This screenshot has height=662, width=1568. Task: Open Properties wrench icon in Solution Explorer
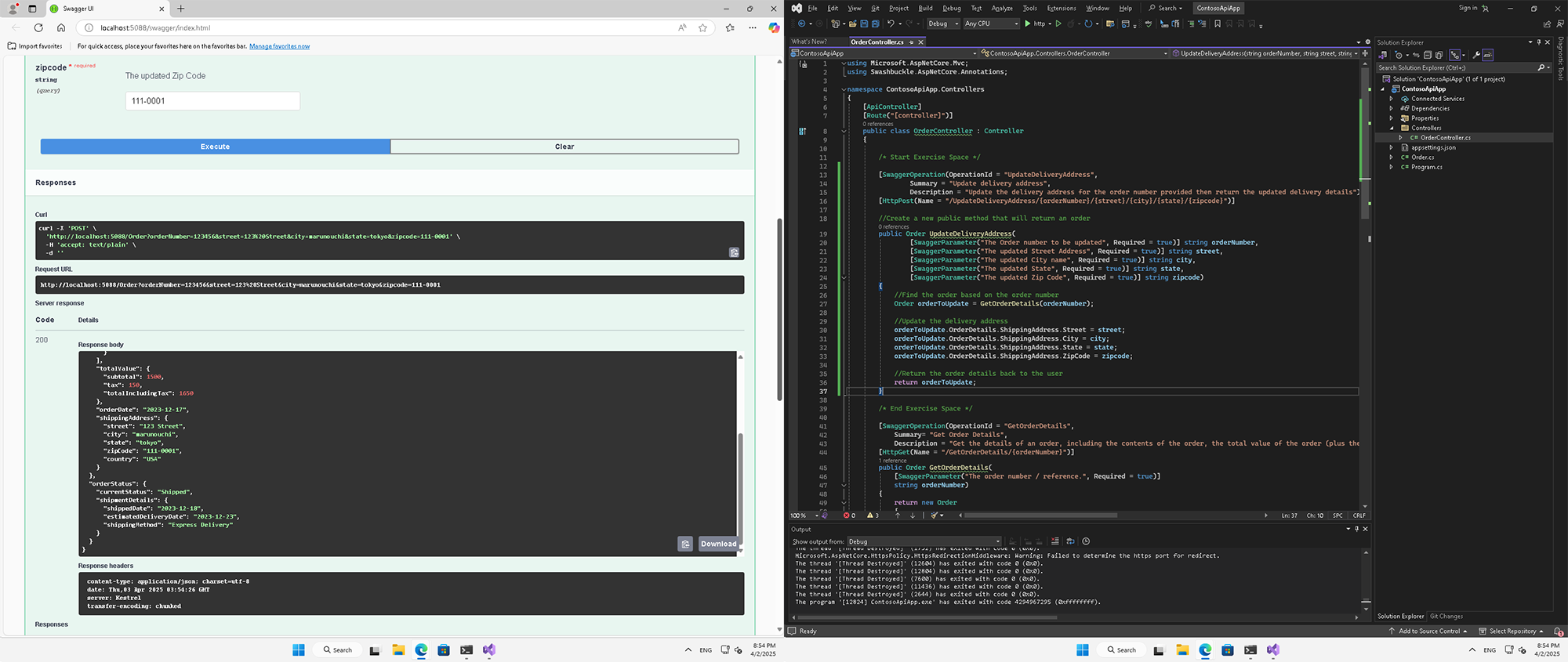[1476, 55]
